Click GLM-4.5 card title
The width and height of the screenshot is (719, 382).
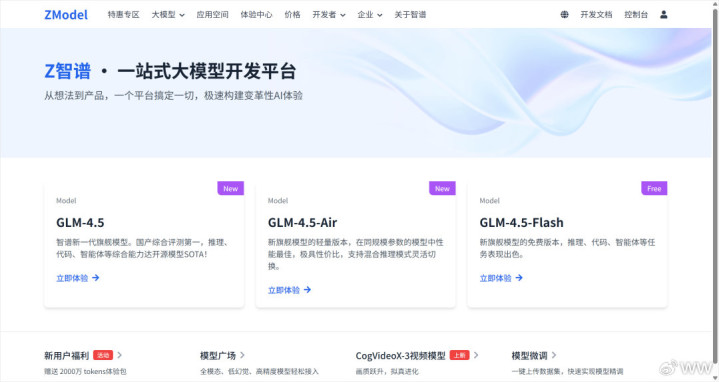(x=80, y=223)
